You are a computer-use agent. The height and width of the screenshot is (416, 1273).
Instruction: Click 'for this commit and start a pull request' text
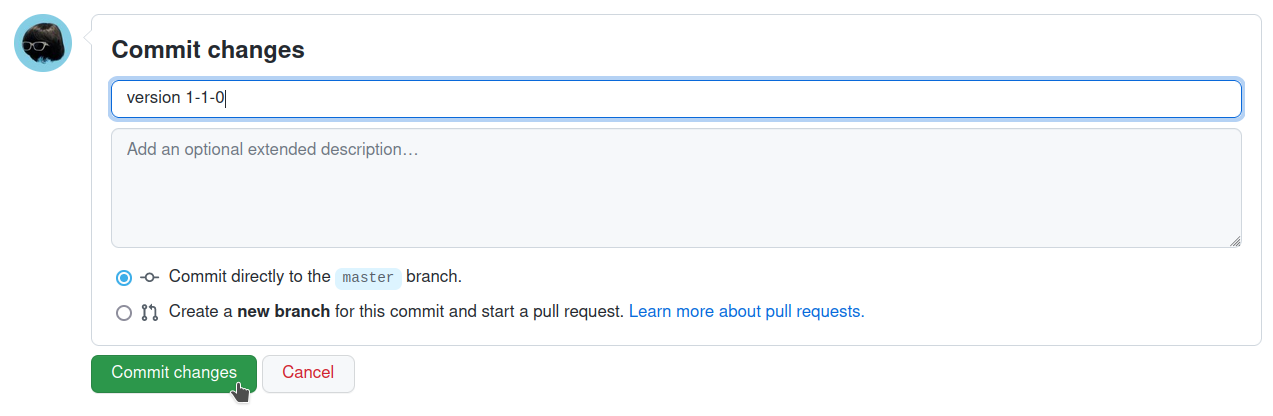478,311
